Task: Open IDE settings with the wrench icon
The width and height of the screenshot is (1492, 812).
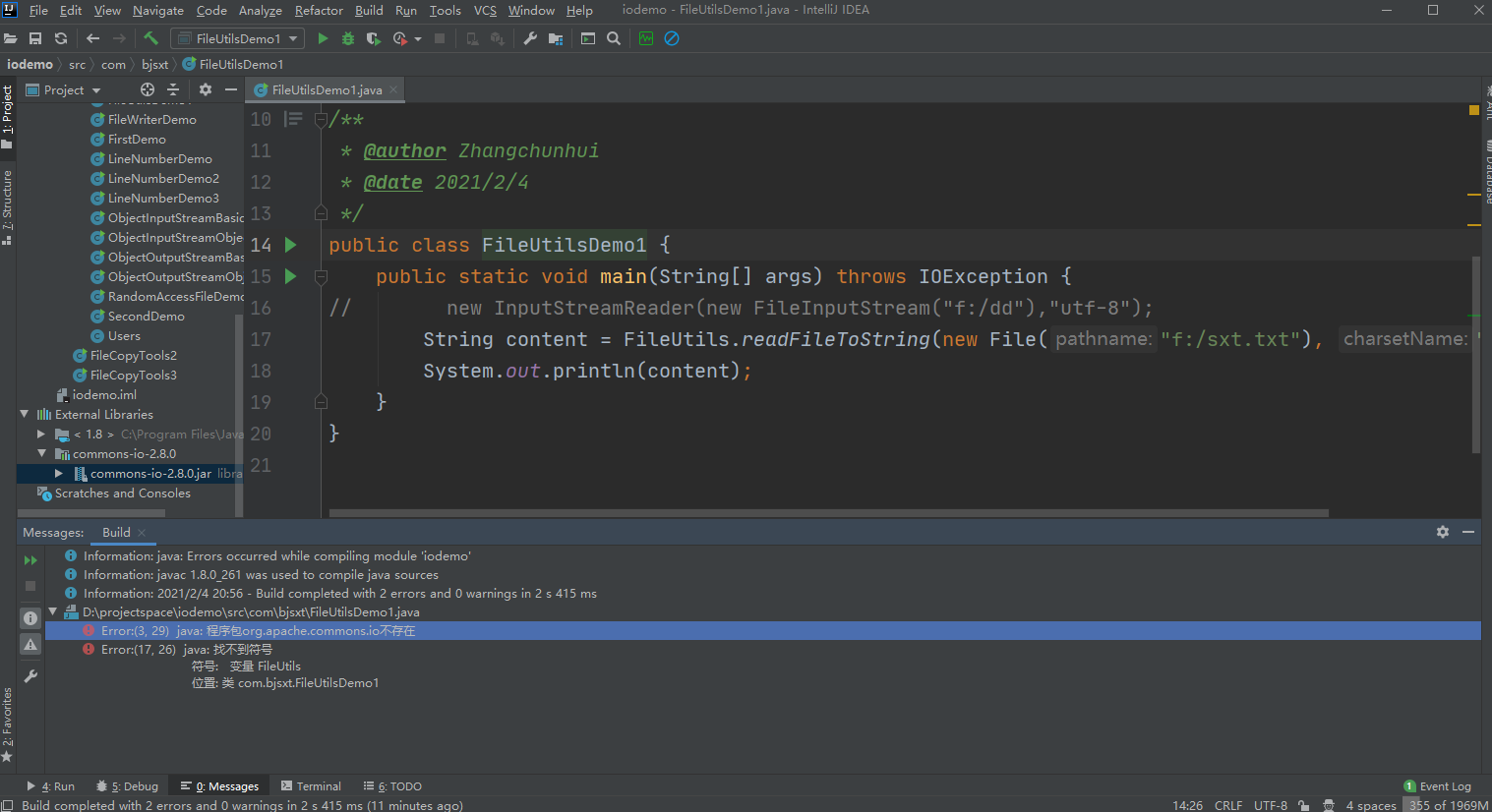Action: point(530,38)
